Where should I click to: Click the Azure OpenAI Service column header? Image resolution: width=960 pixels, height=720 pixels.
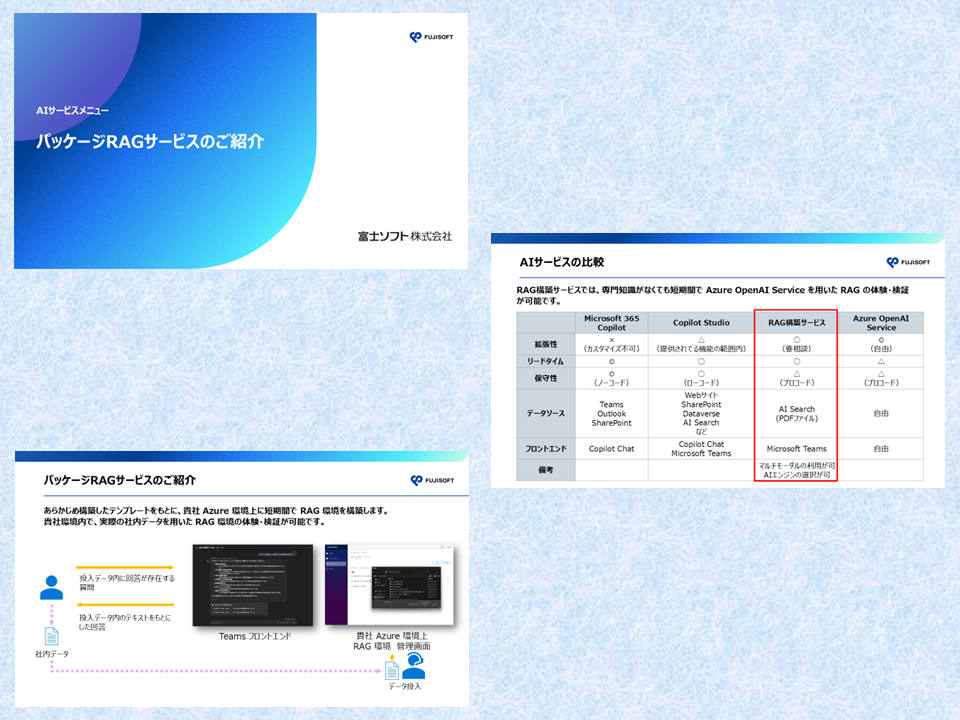click(881, 322)
